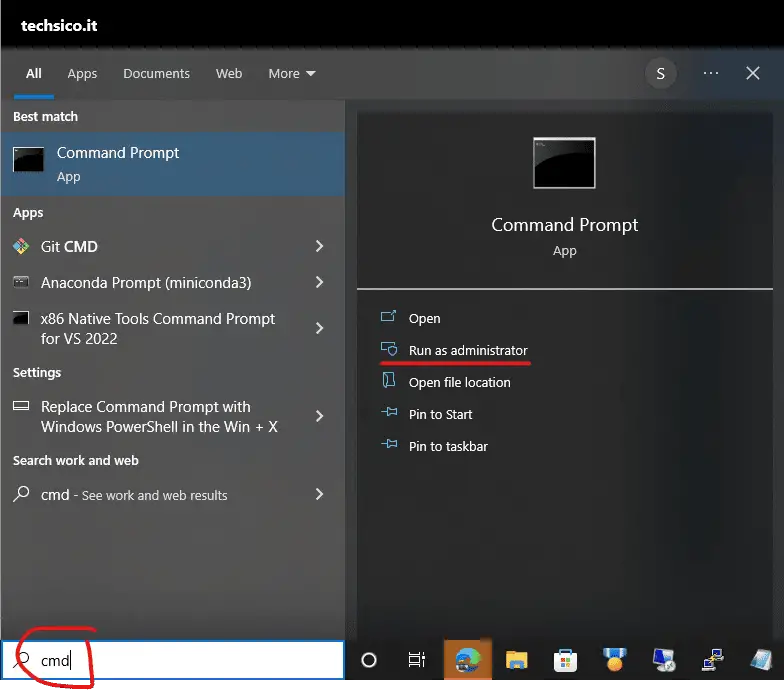The width and height of the screenshot is (784, 690).
Task: Click the large Command Prompt preview thumbnail
Action: tap(564, 163)
